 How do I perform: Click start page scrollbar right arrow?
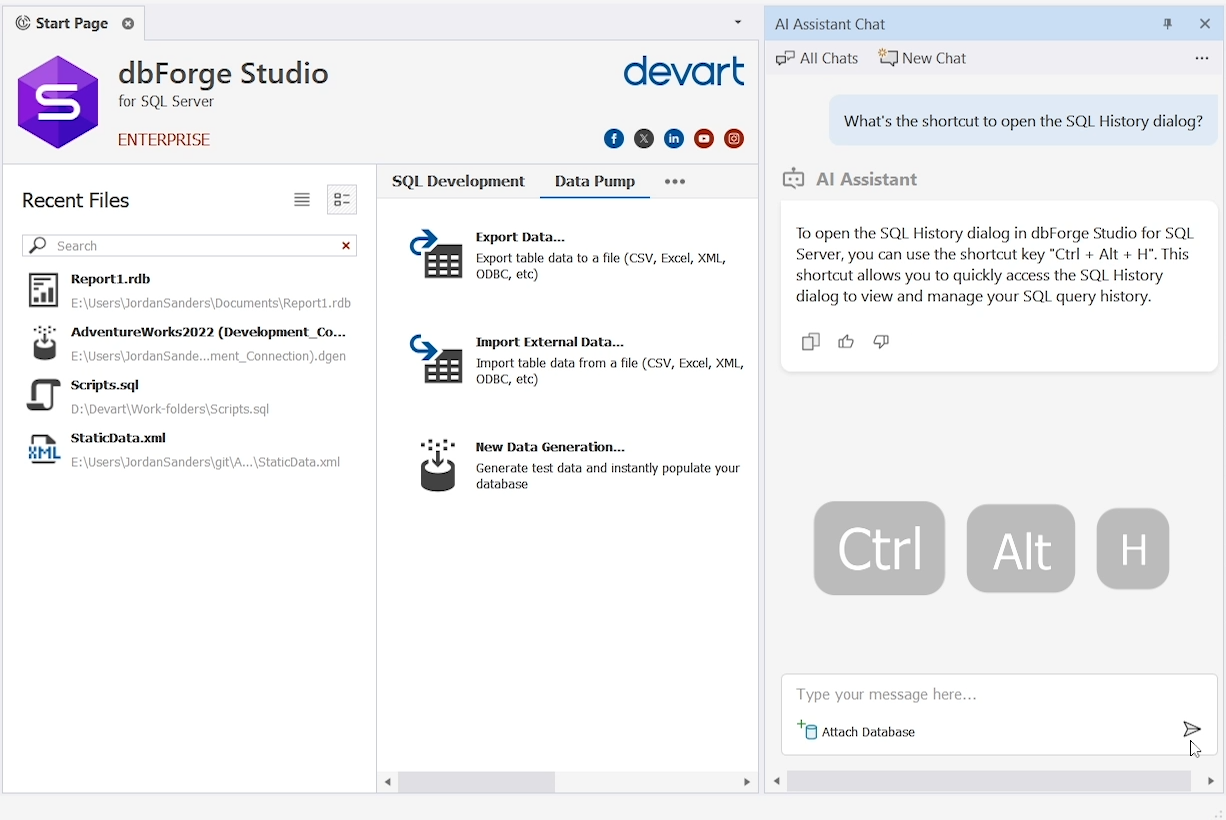tap(747, 782)
